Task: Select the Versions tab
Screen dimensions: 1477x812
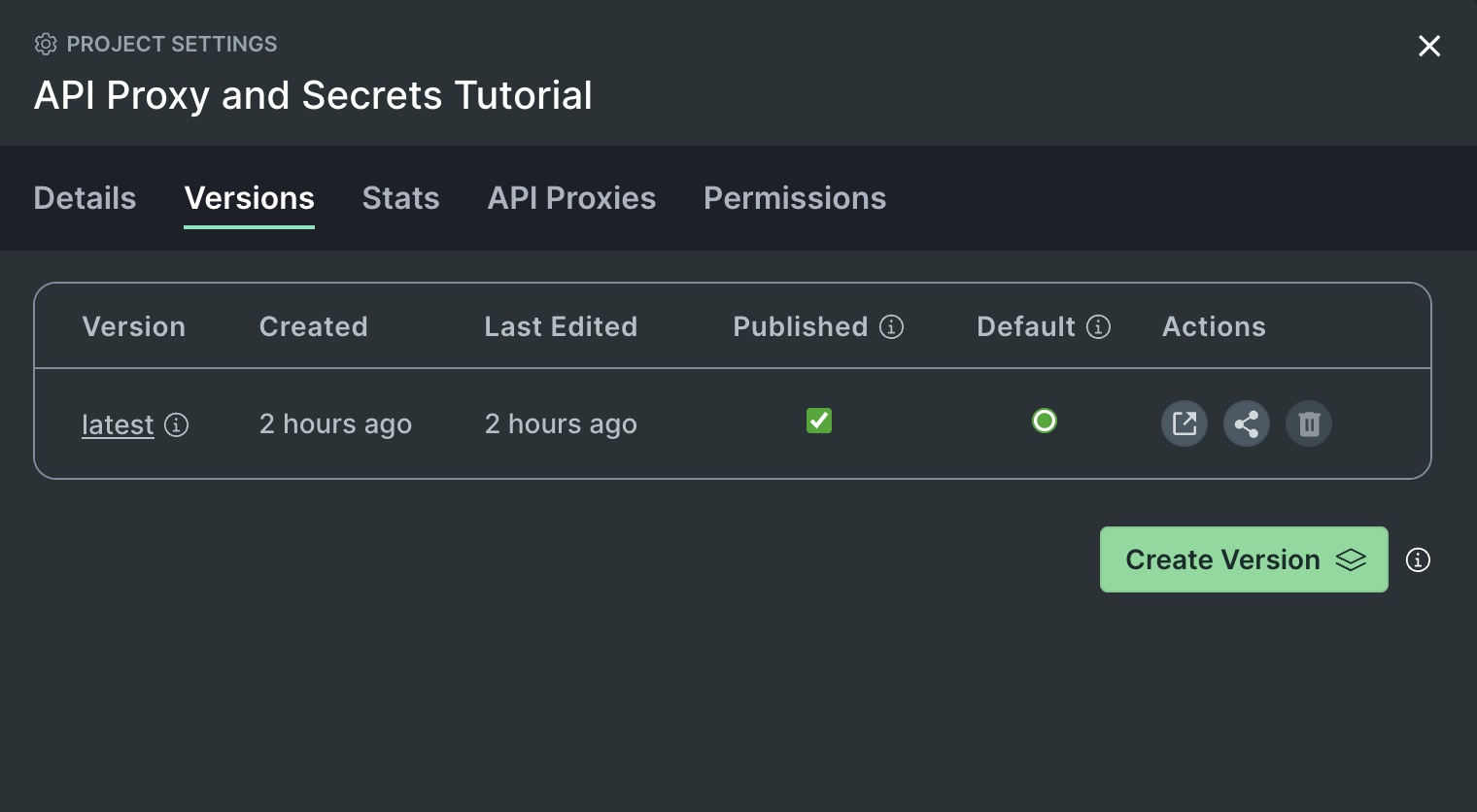Action: point(249,198)
